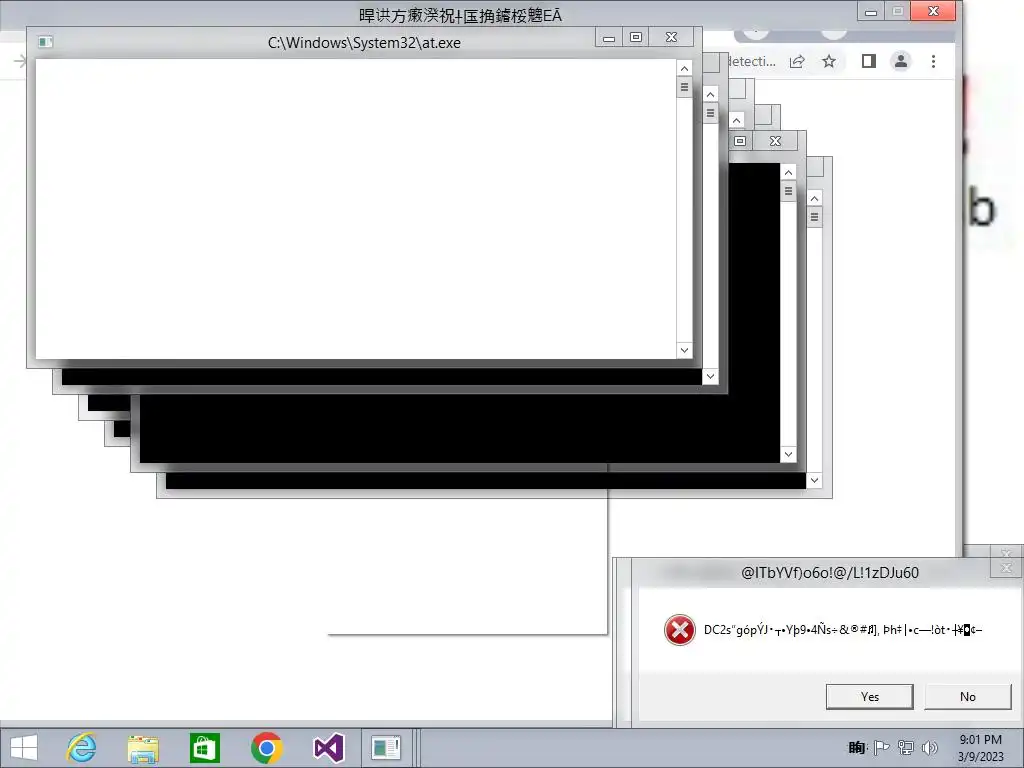Click scroll up arrow of window directly behind at.exe

pos(710,95)
